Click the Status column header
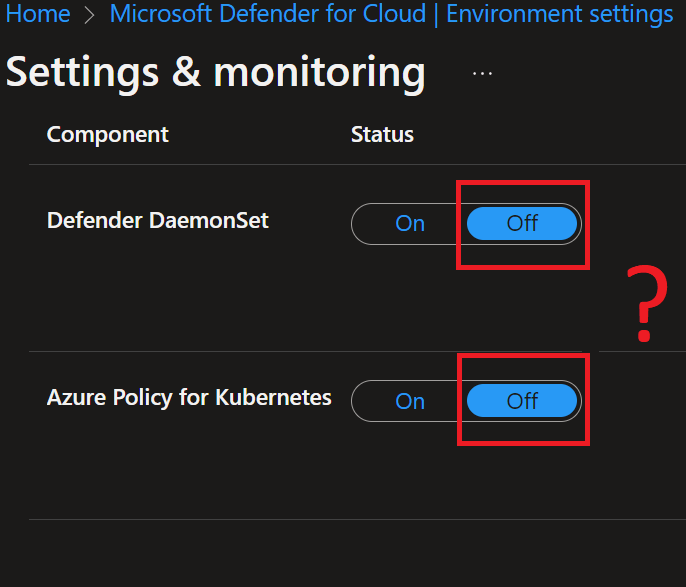Viewport: 686px width, 587px height. (x=382, y=134)
